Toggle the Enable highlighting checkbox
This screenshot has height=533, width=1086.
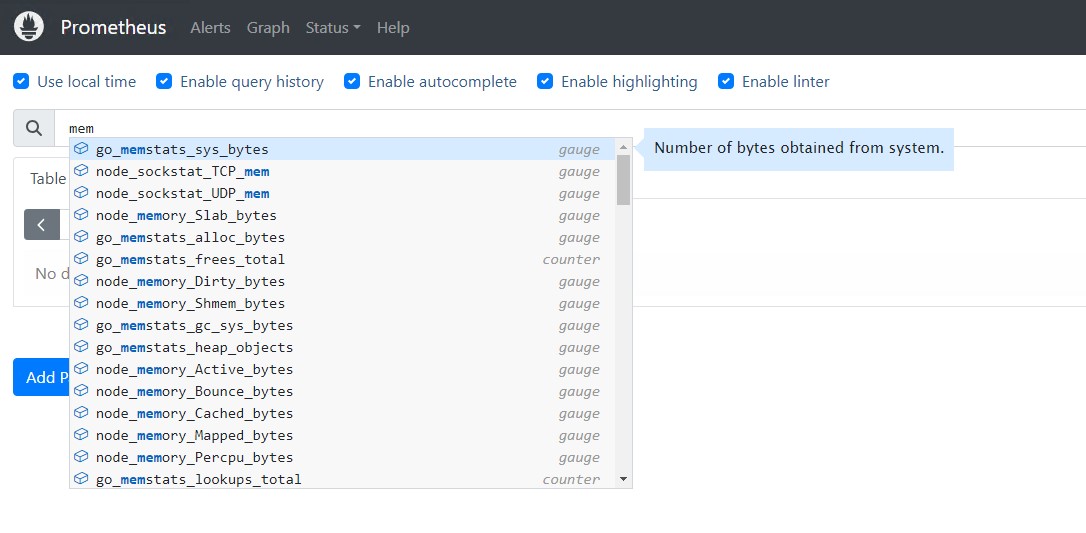point(545,82)
